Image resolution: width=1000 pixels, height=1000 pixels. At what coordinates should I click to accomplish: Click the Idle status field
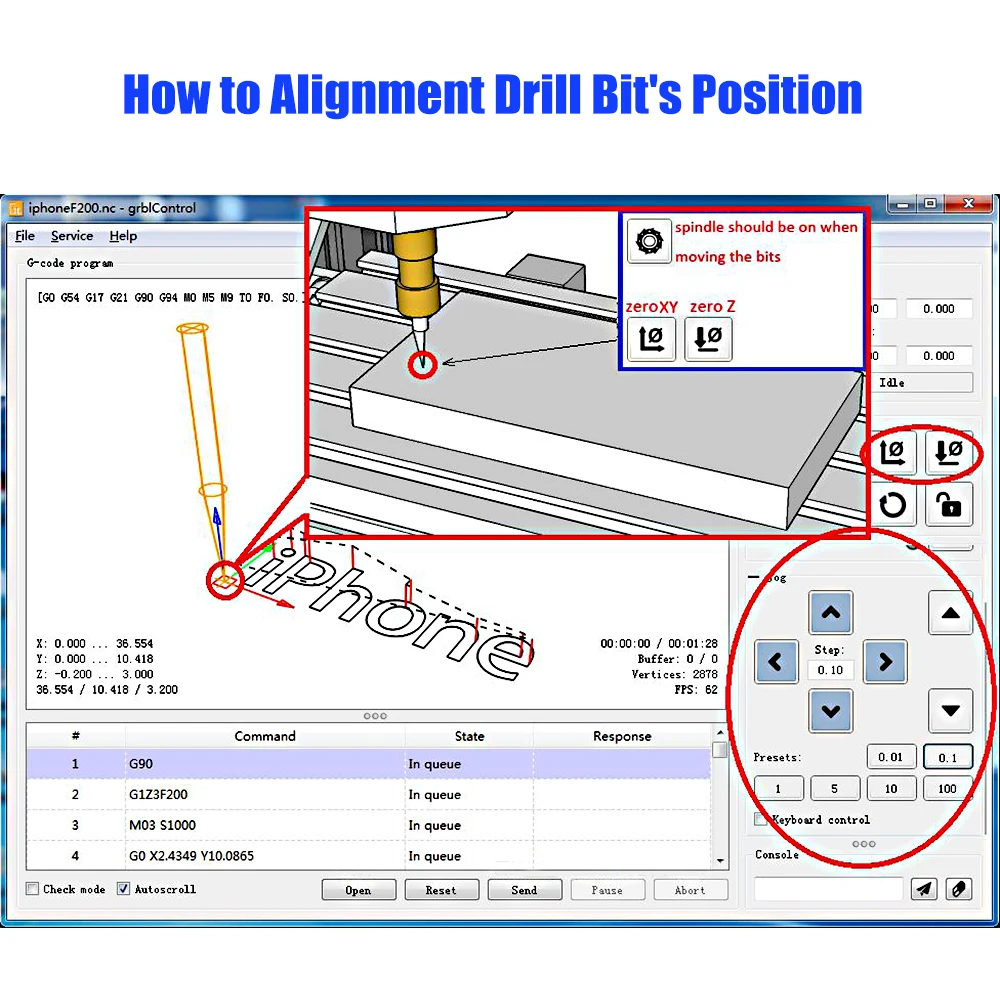click(923, 383)
